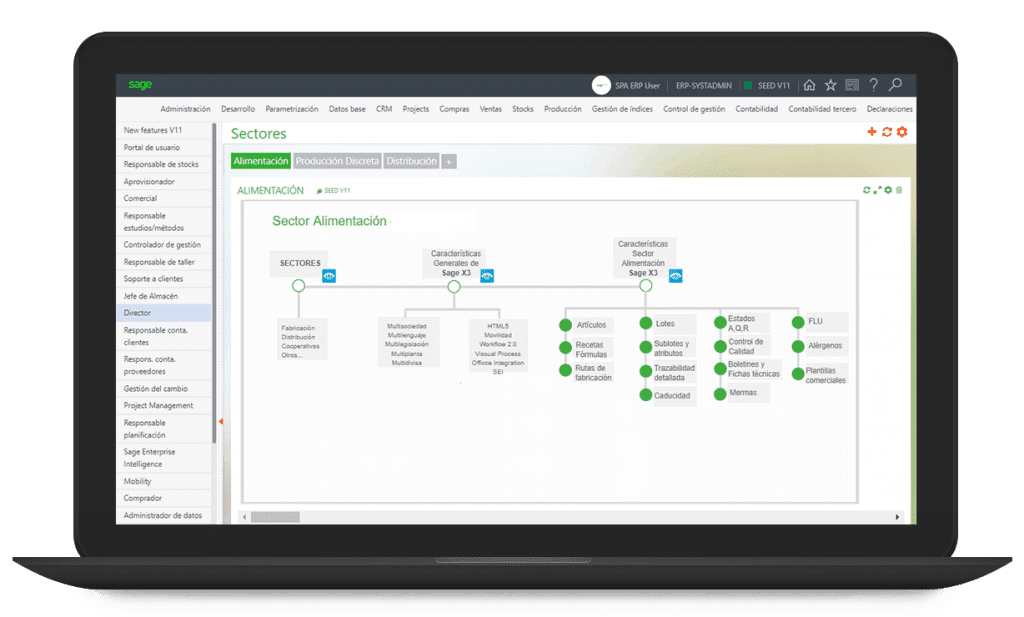
Task: Select Director in the sidebar
Action: point(164,313)
